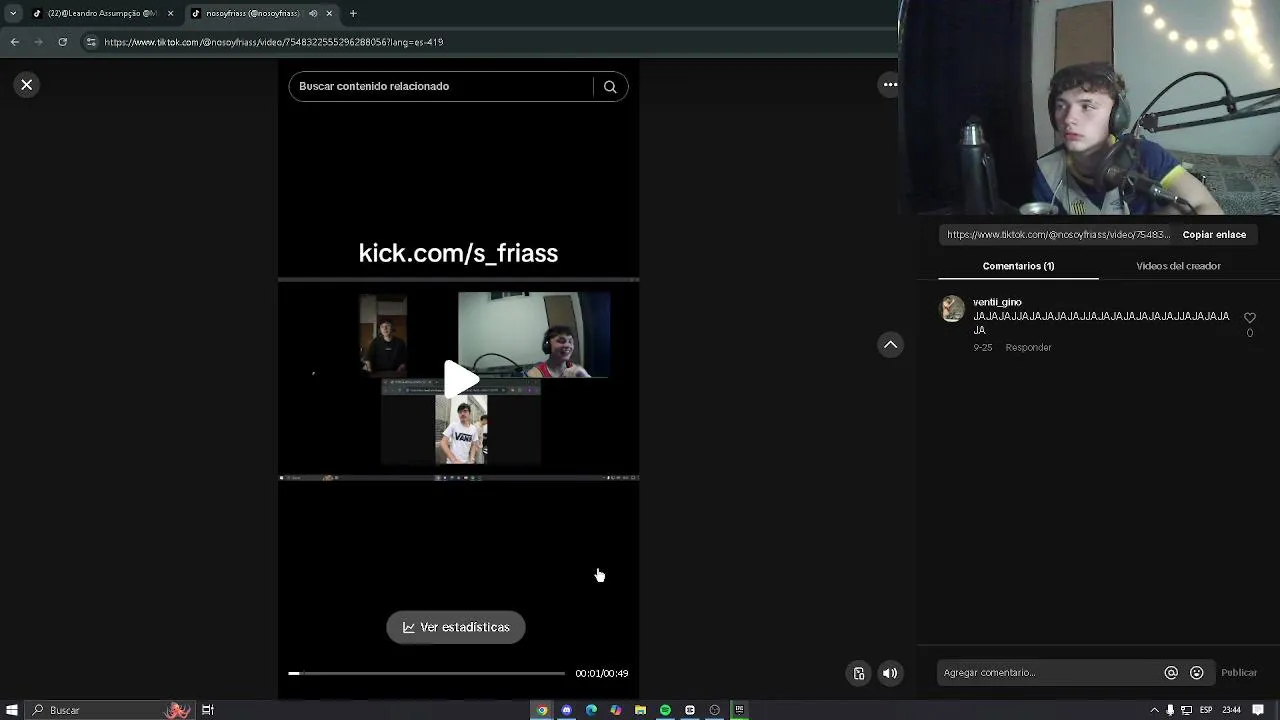The width and height of the screenshot is (1280, 720).
Task: Open File Explorer from taskbar
Action: 640,710
